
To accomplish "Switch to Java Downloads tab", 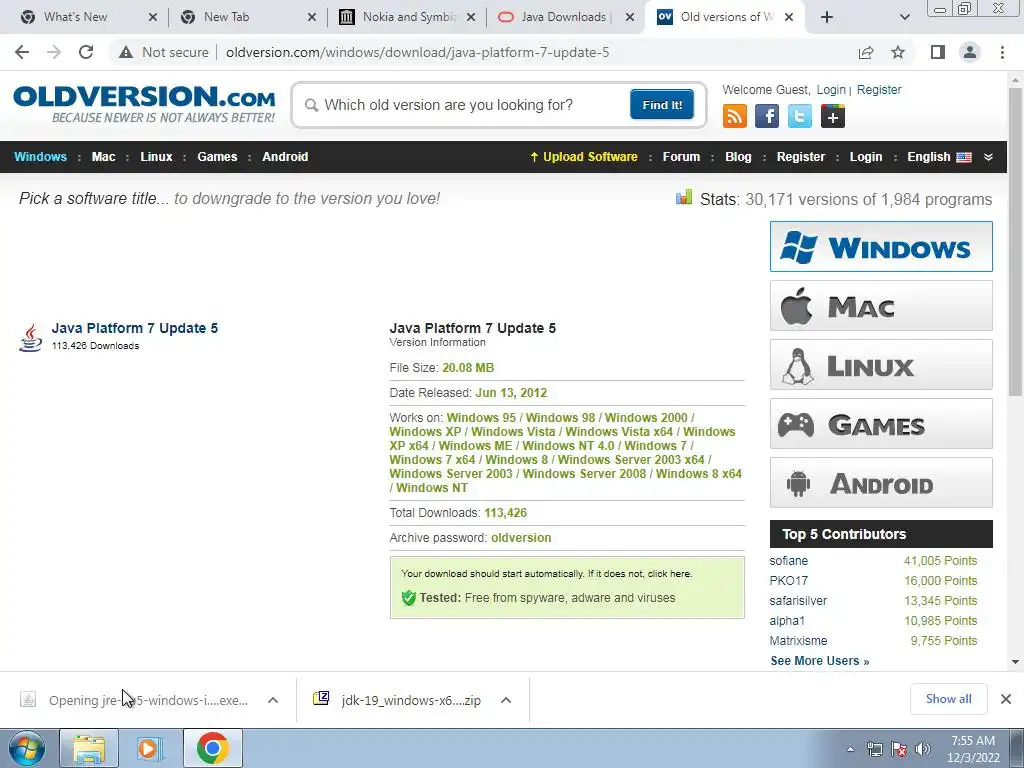I will pos(566,17).
